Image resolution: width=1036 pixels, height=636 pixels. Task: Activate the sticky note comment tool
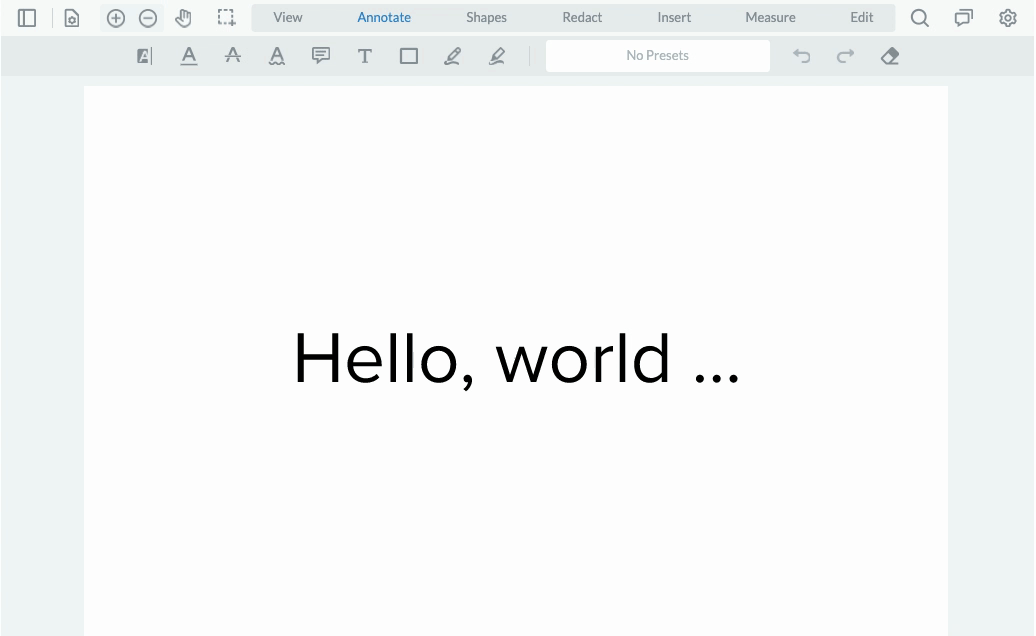click(x=321, y=56)
